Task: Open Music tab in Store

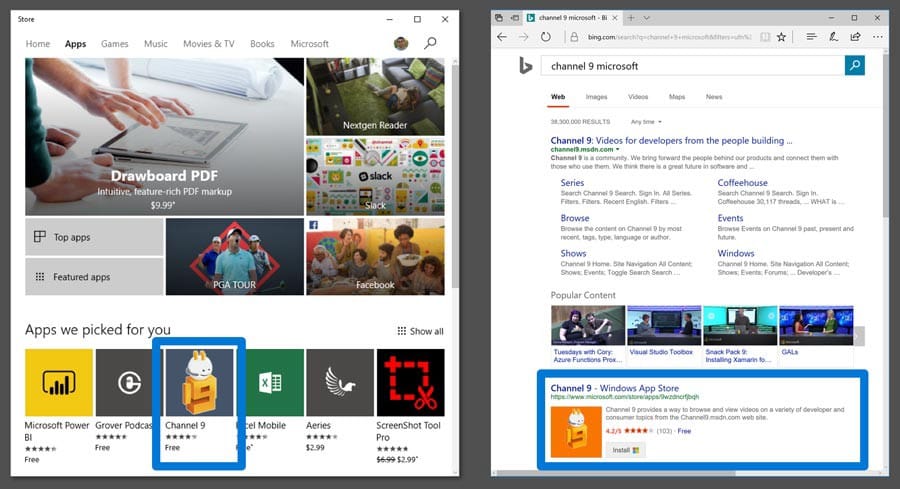Action: click(x=156, y=44)
